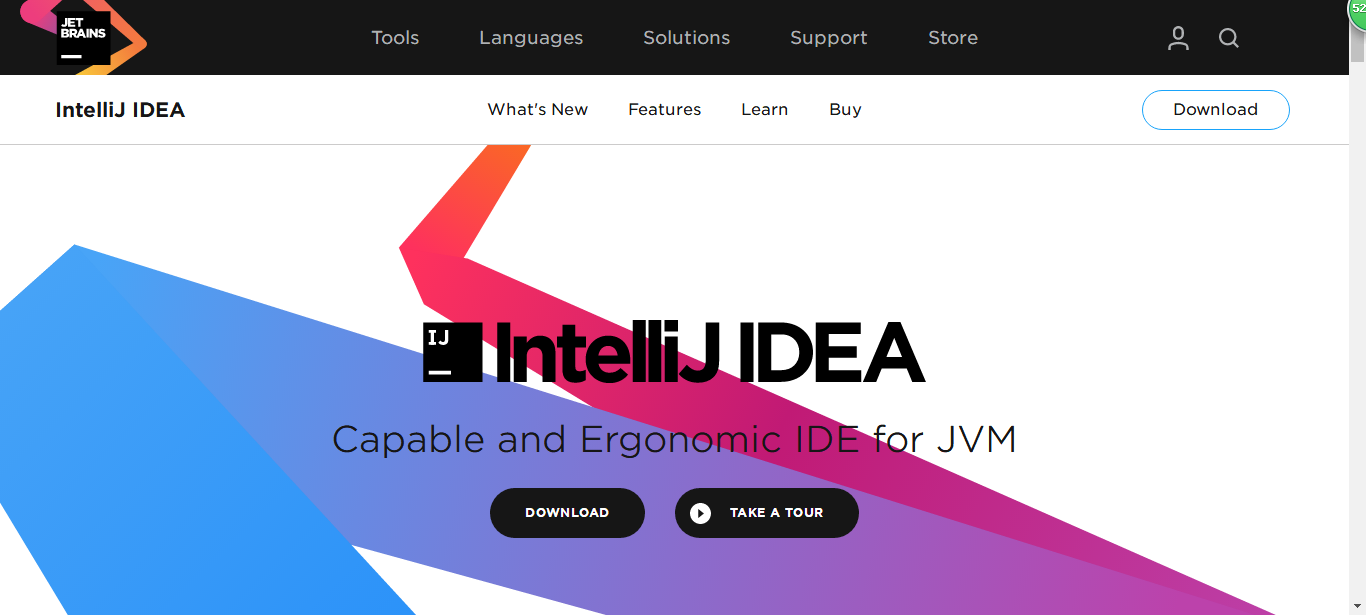The image size is (1366, 615).
Task: Go to the Buy page
Action: tap(845, 110)
